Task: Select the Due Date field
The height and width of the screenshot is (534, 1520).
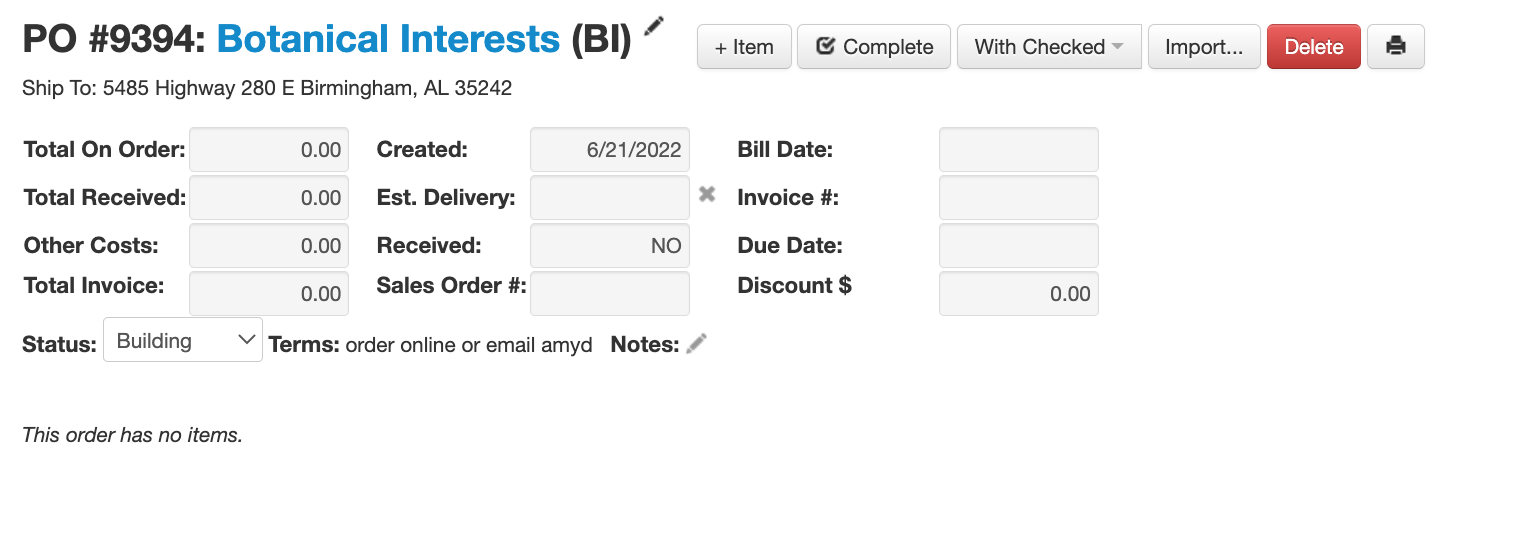Action: point(1018,246)
